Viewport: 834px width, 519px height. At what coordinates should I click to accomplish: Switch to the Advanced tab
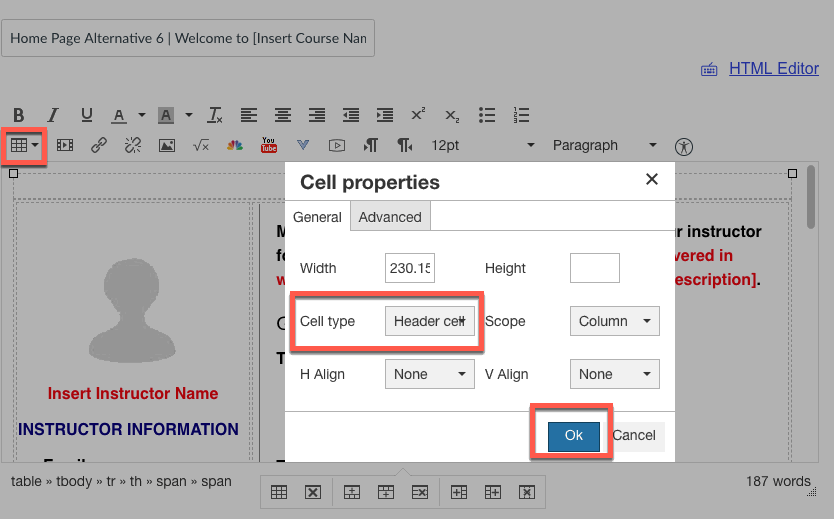(x=390, y=217)
